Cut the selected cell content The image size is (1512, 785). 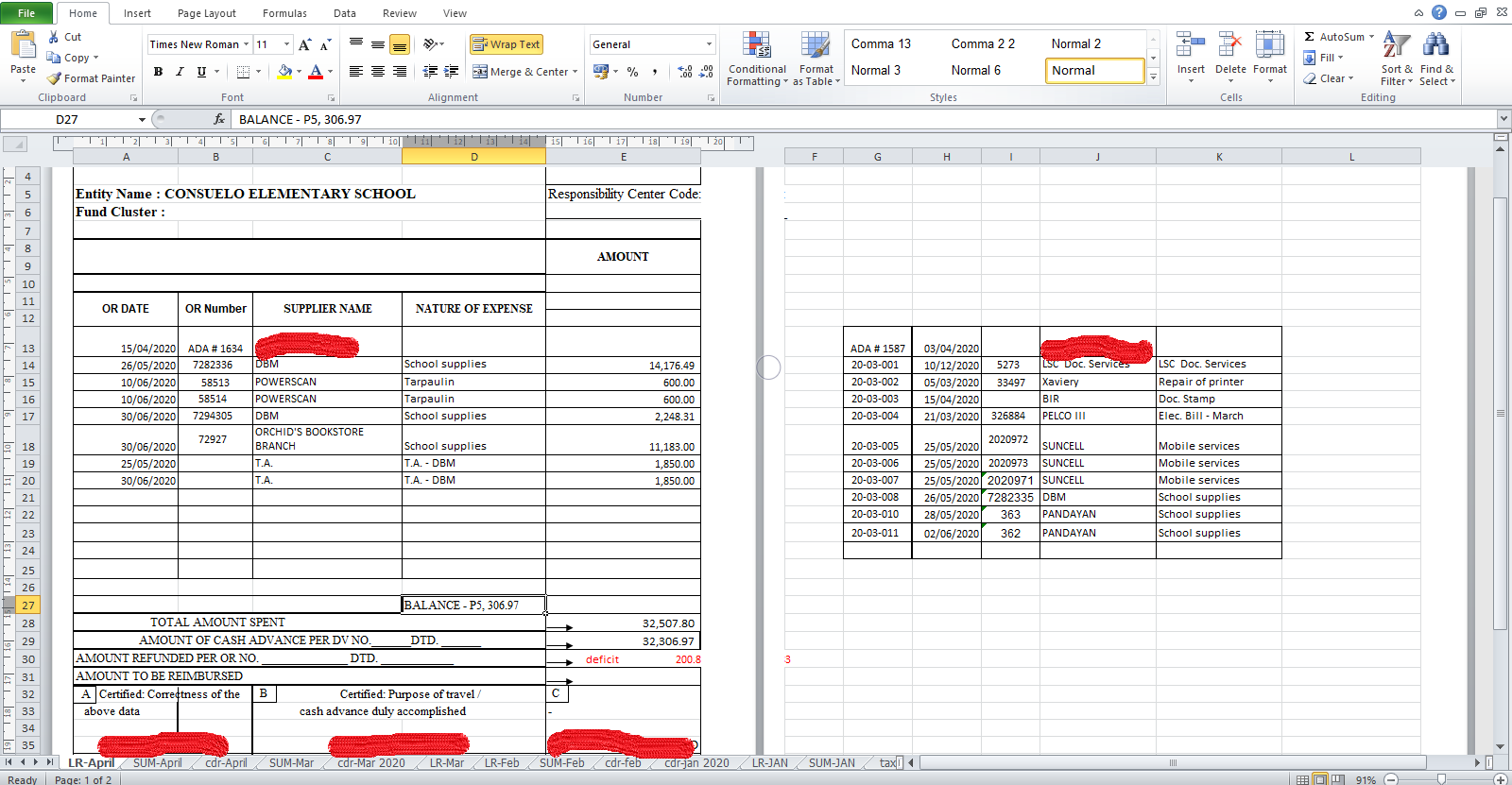[x=64, y=37]
